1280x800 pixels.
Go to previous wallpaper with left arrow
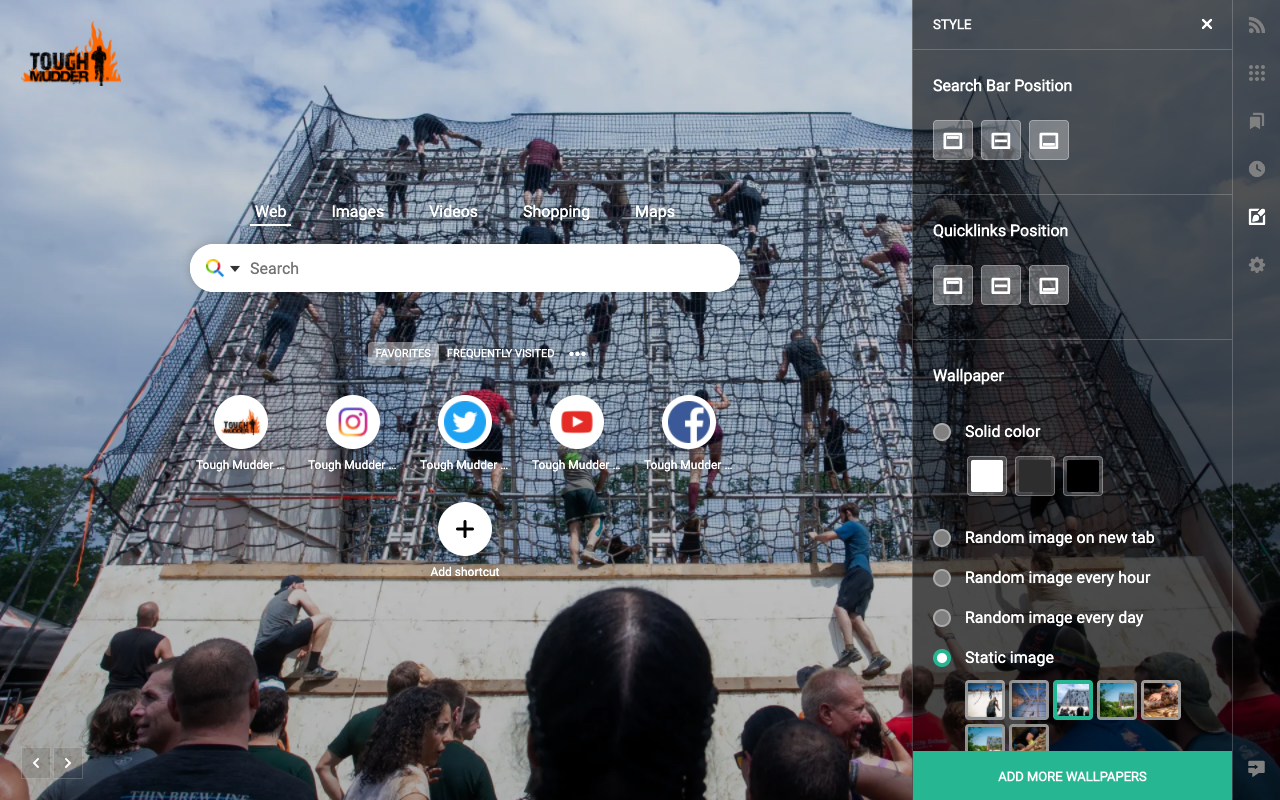click(37, 763)
